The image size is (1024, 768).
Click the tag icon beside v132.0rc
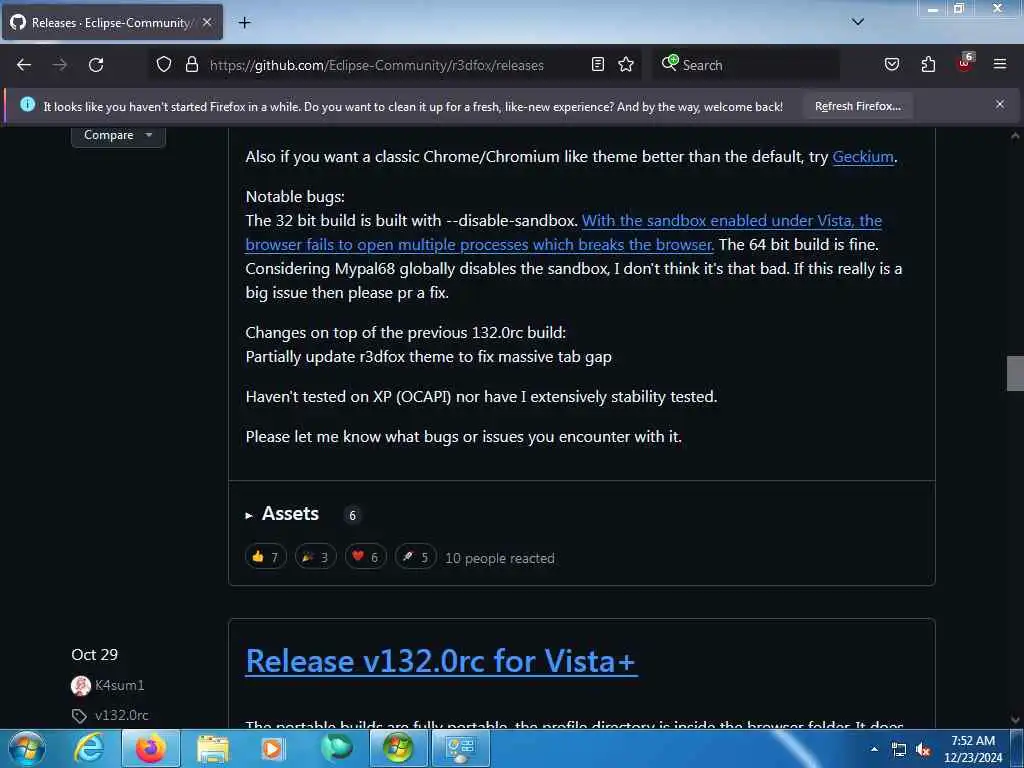pos(79,716)
